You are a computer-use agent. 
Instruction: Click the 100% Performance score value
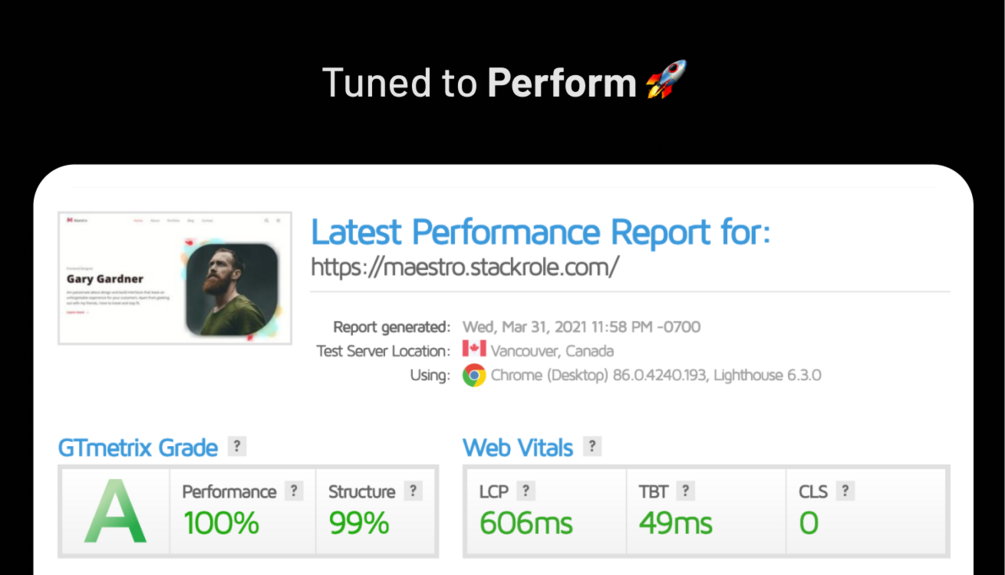click(x=221, y=523)
